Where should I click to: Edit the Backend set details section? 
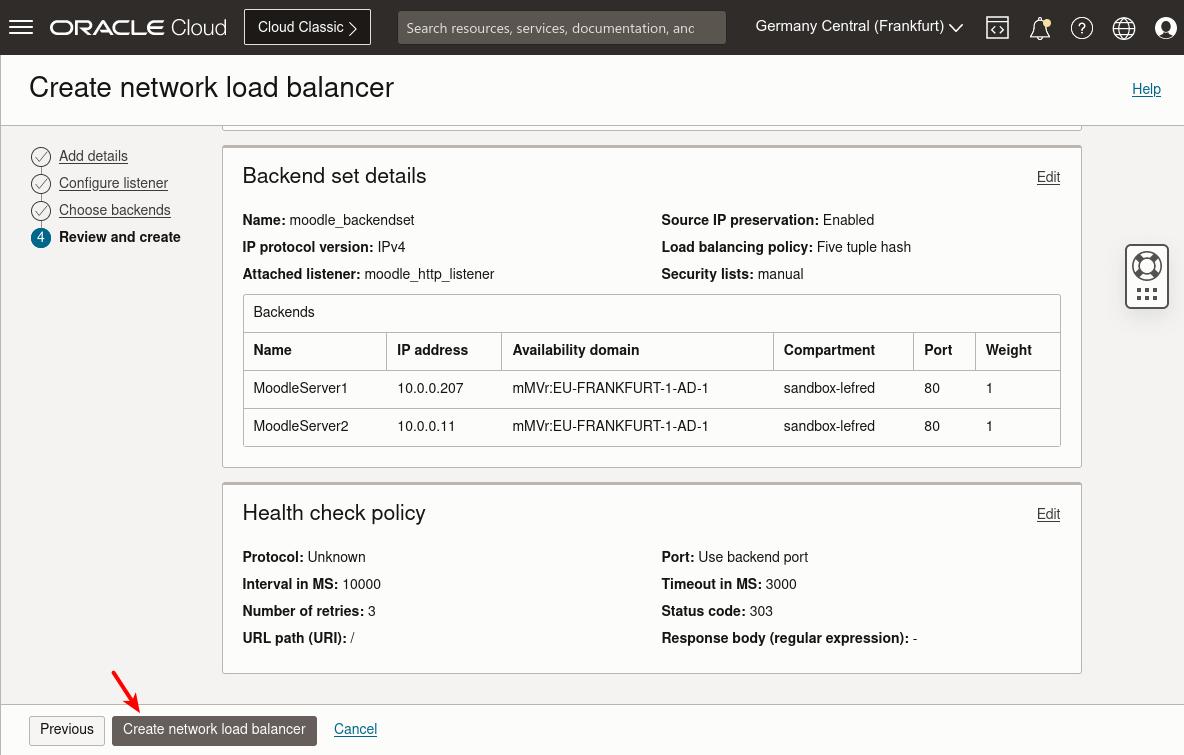tap(1047, 177)
